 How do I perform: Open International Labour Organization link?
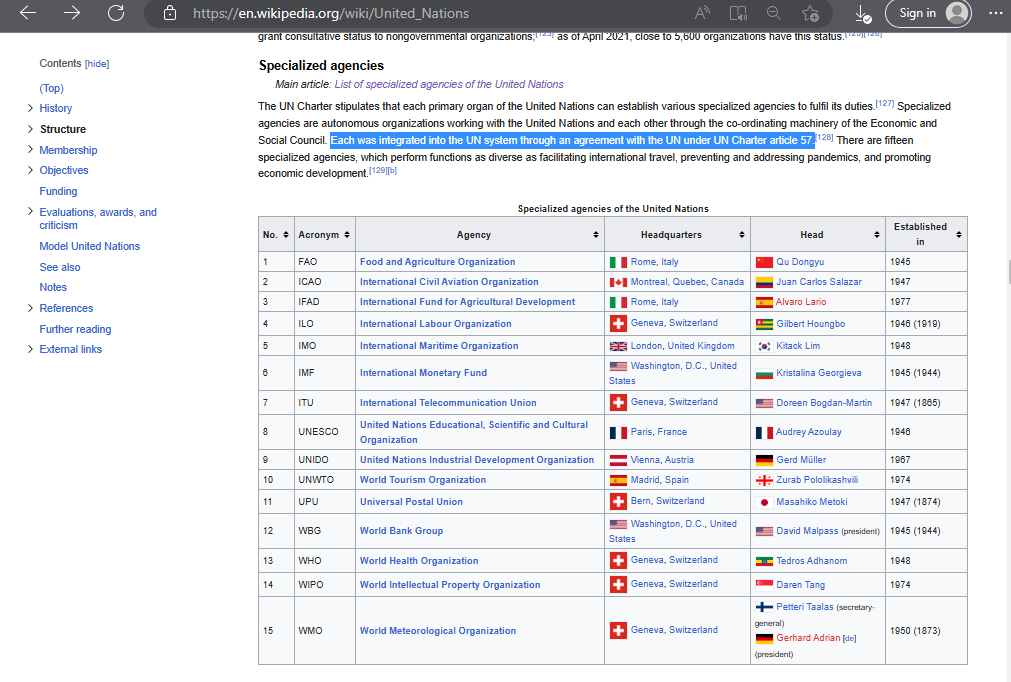tap(435, 324)
